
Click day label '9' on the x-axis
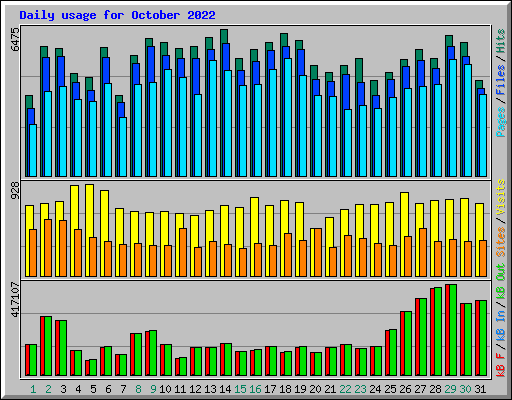click(x=153, y=389)
